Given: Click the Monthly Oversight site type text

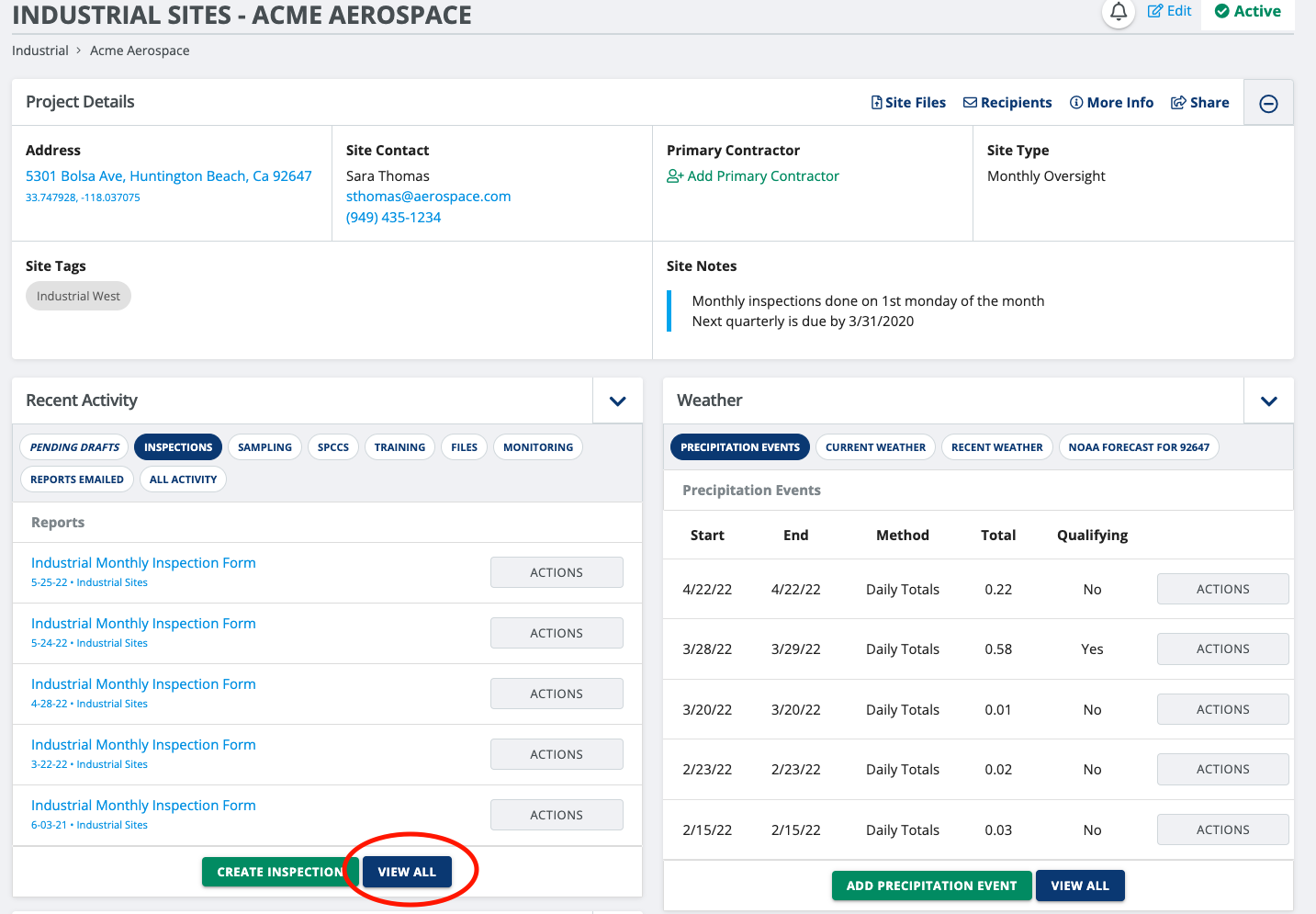Looking at the screenshot, I should (x=1046, y=176).
